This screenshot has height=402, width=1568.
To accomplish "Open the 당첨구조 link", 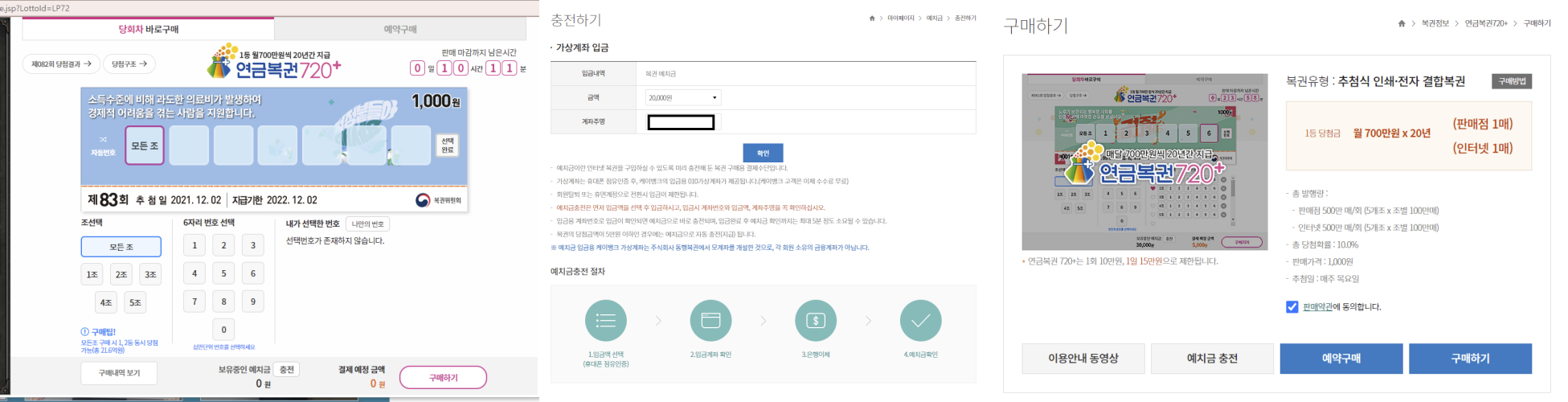I will [x=129, y=64].
